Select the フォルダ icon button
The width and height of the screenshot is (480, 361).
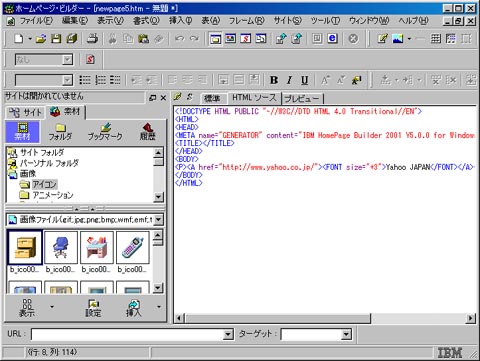60,131
